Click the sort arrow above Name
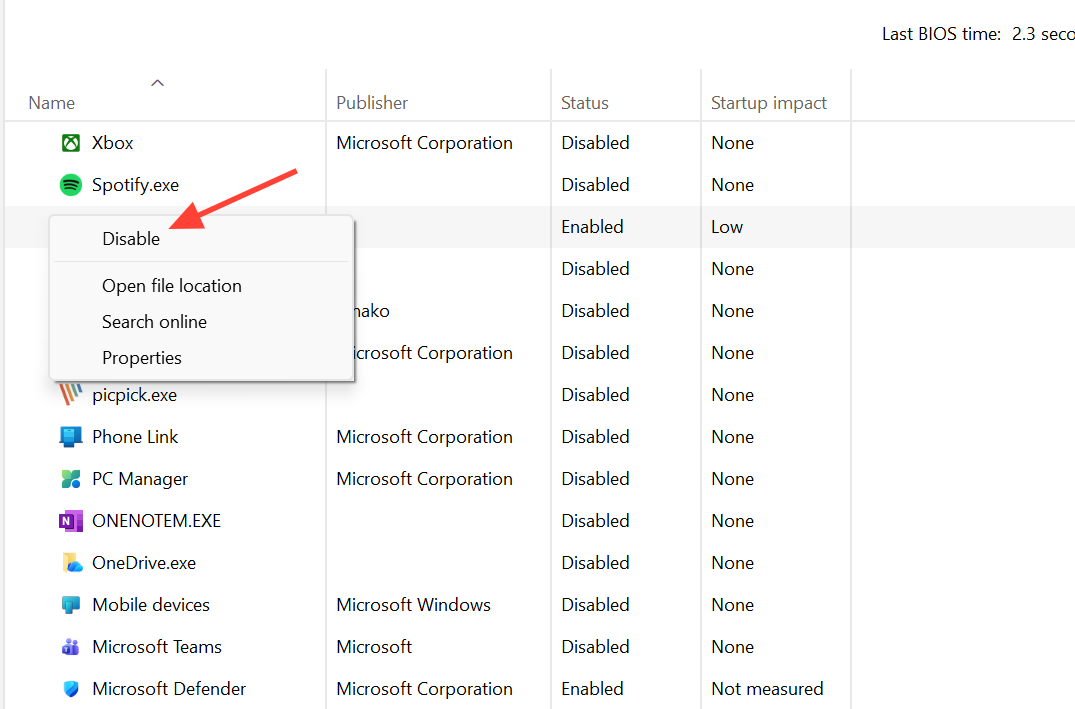This screenshot has width=1075, height=709. coord(158,83)
